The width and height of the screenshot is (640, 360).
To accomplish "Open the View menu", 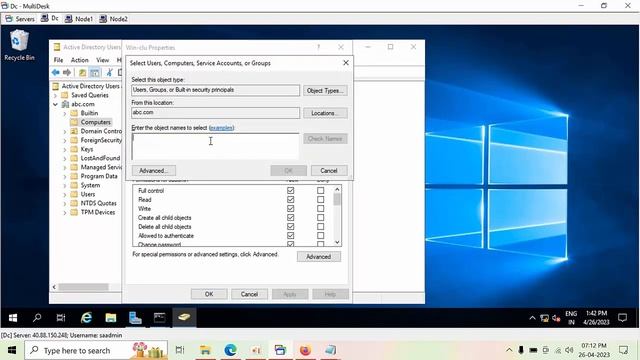I will tap(102, 60).
